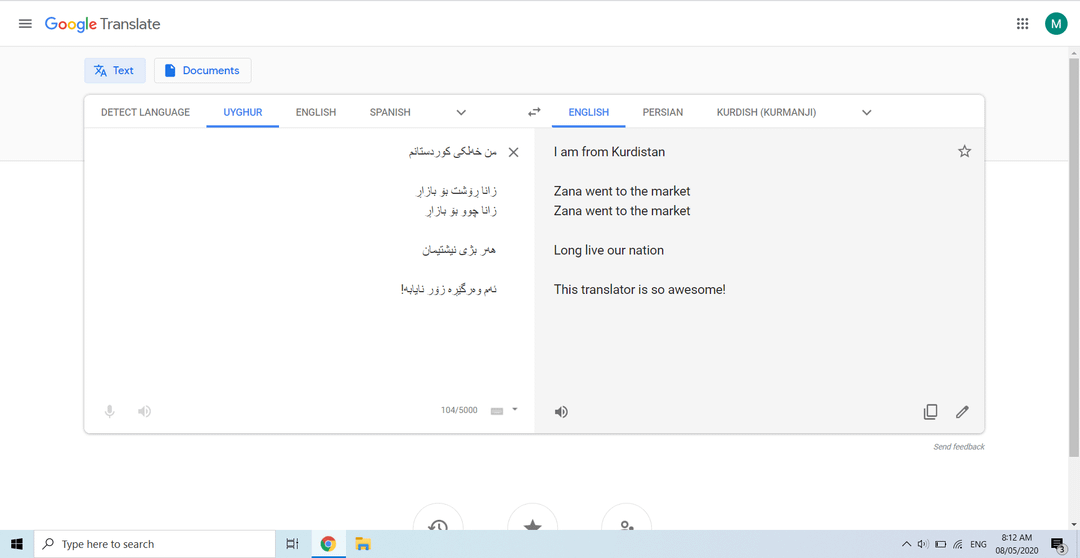Open the Wi-Fi network tray icon
Image resolution: width=1080 pixels, height=558 pixels.
tap(958, 544)
